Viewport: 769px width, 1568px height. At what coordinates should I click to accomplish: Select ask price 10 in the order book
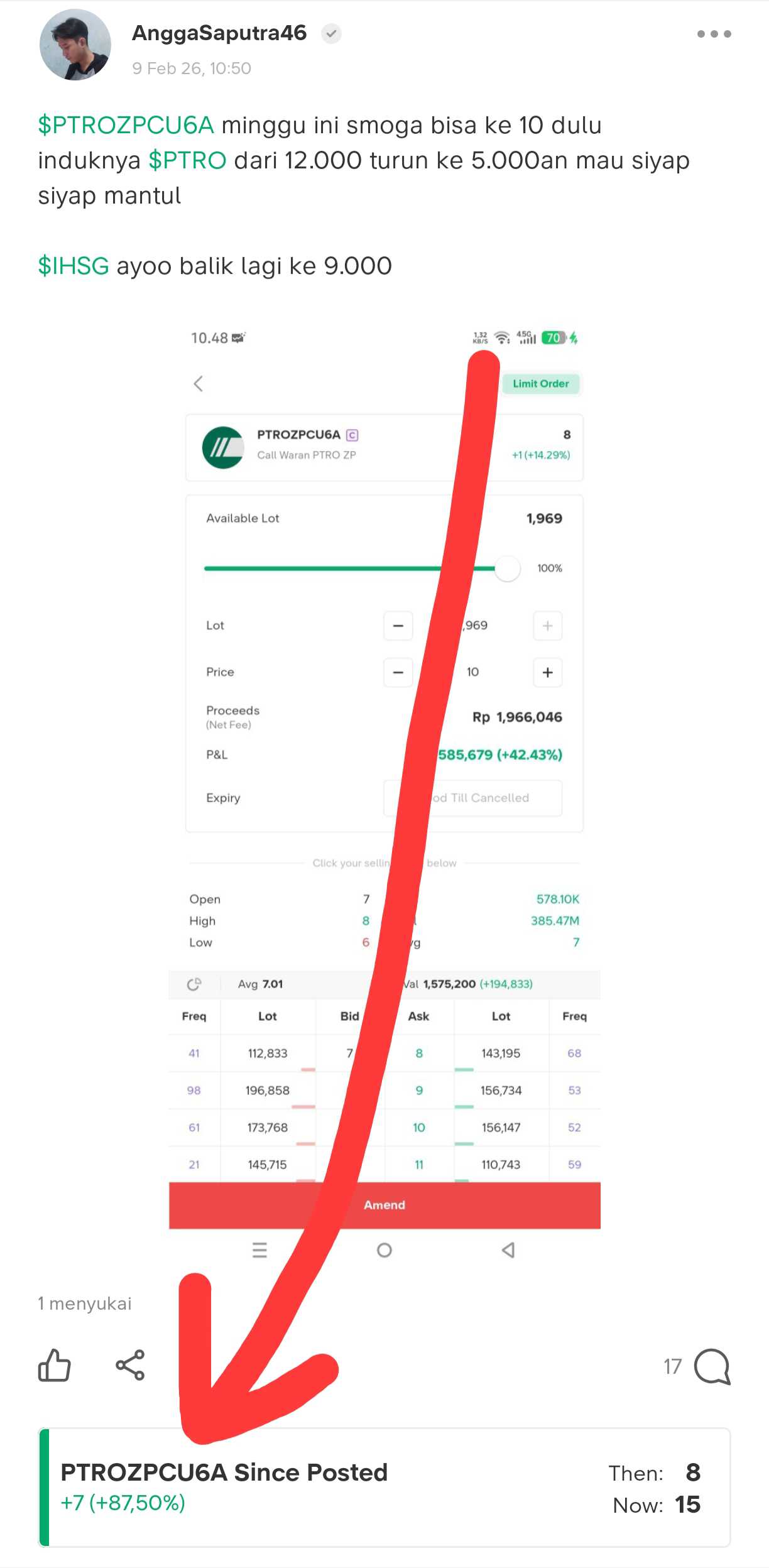coord(419,1128)
